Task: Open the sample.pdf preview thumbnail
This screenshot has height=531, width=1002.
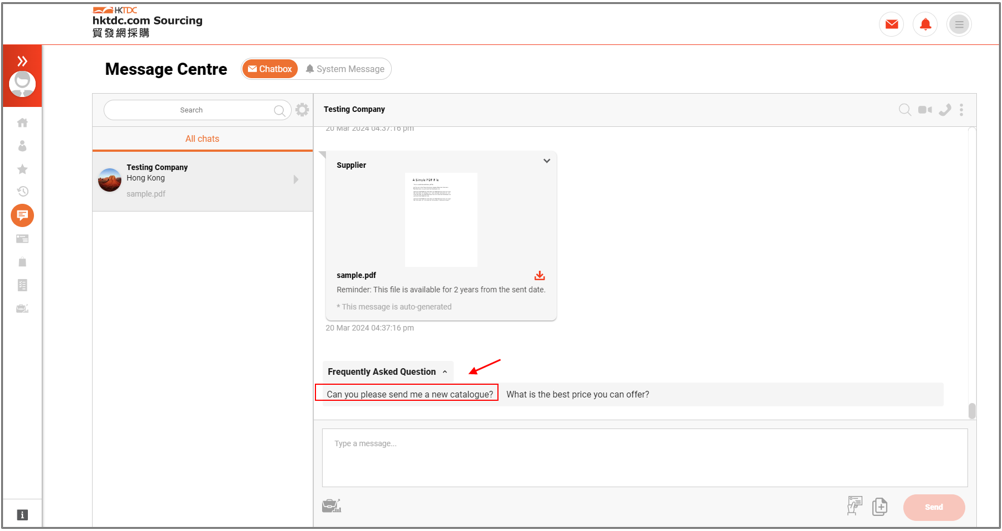Action: 441,219
